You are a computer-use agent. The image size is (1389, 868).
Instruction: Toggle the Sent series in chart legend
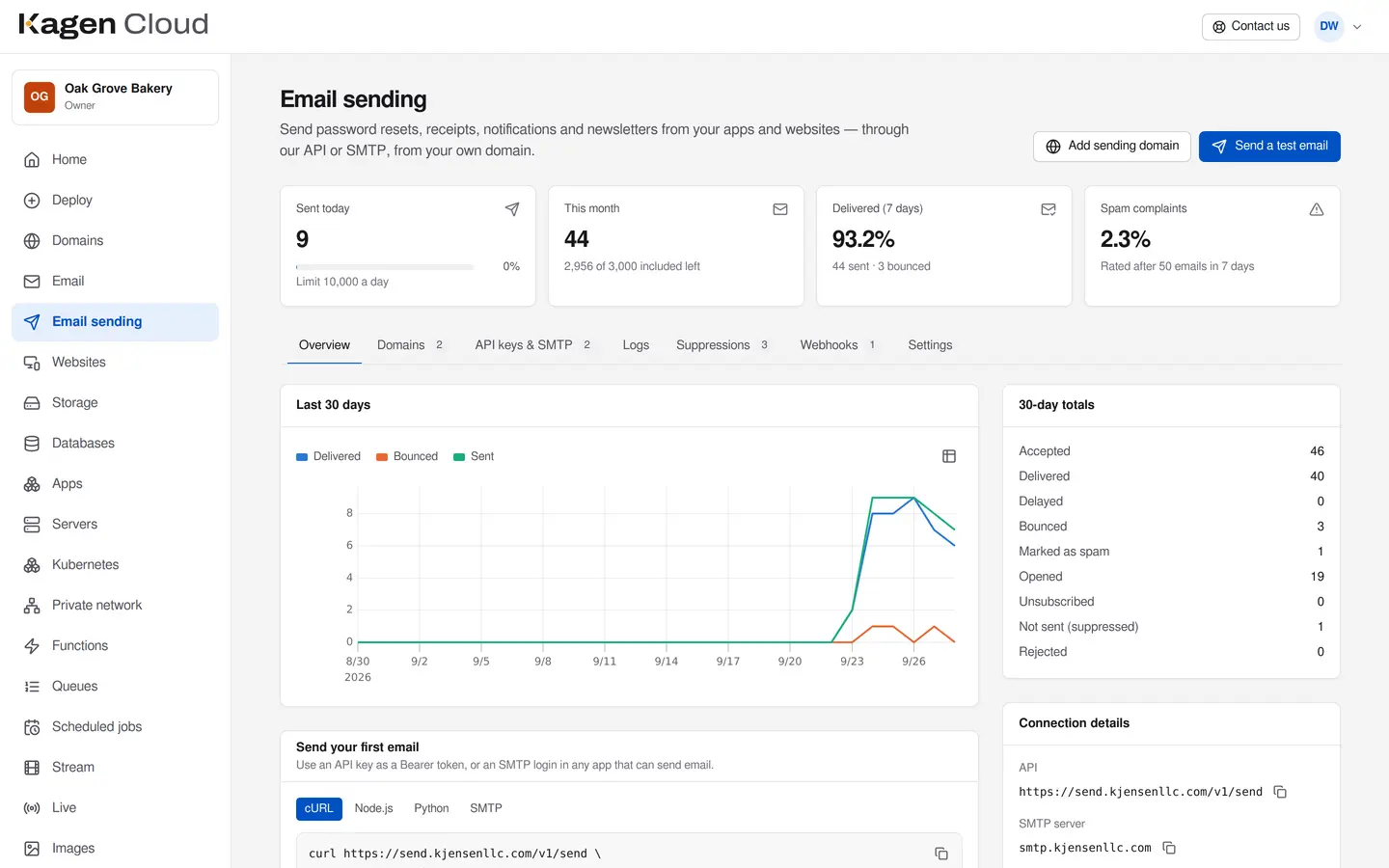pos(474,456)
